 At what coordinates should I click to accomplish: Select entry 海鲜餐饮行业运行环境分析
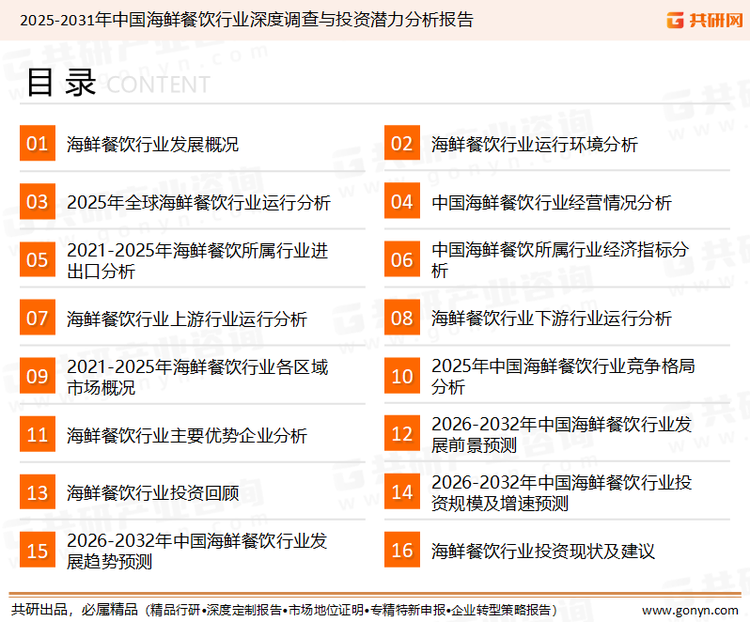pyautogui.click(x=535, y=144)
